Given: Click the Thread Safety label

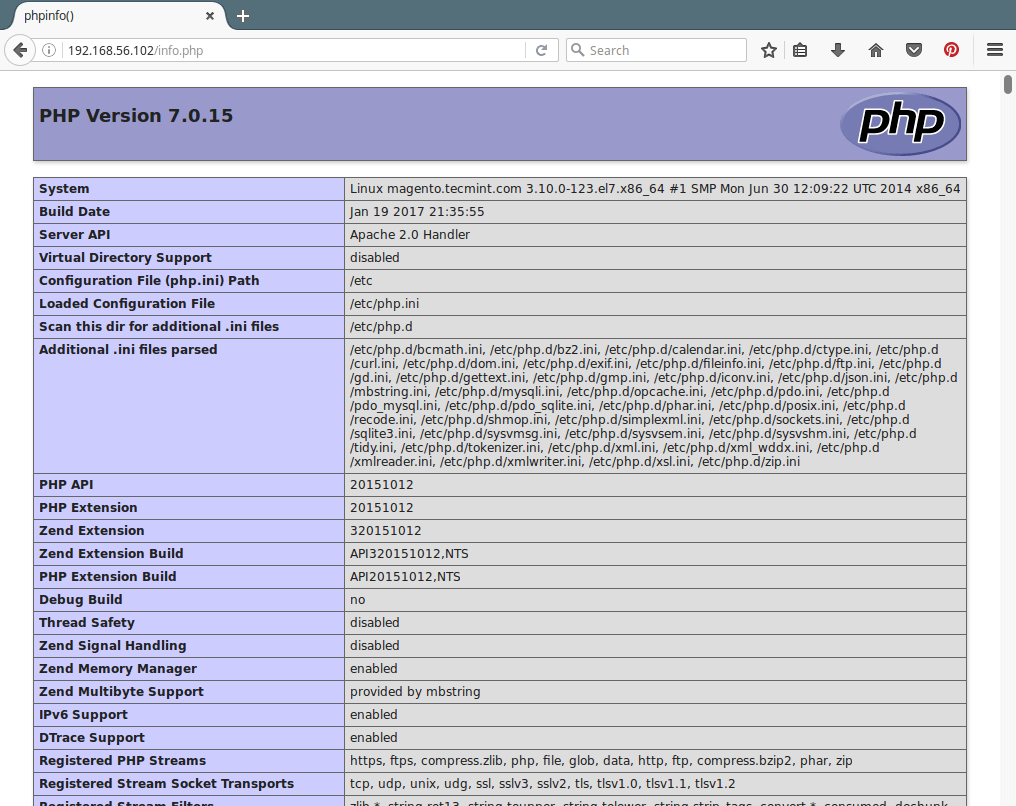Looking at the screenshot, I should click(87, 623).
